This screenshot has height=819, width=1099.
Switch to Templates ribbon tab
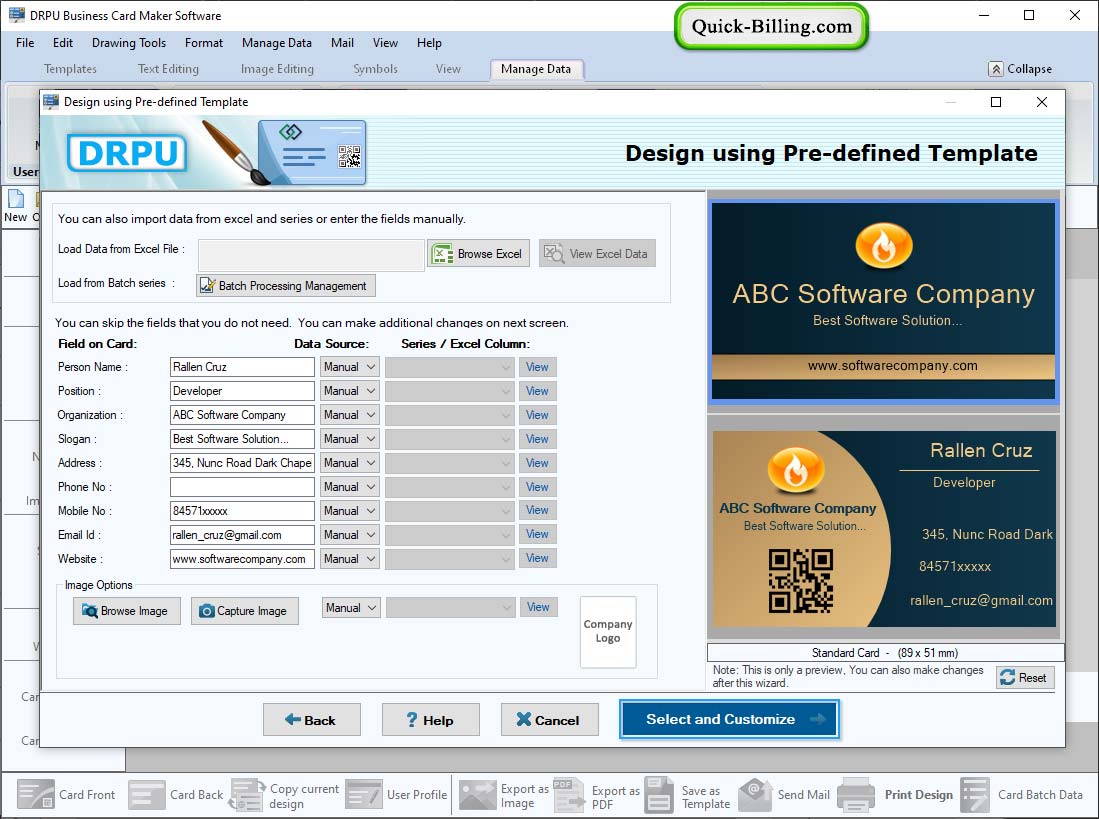click(x=70, y=69)
